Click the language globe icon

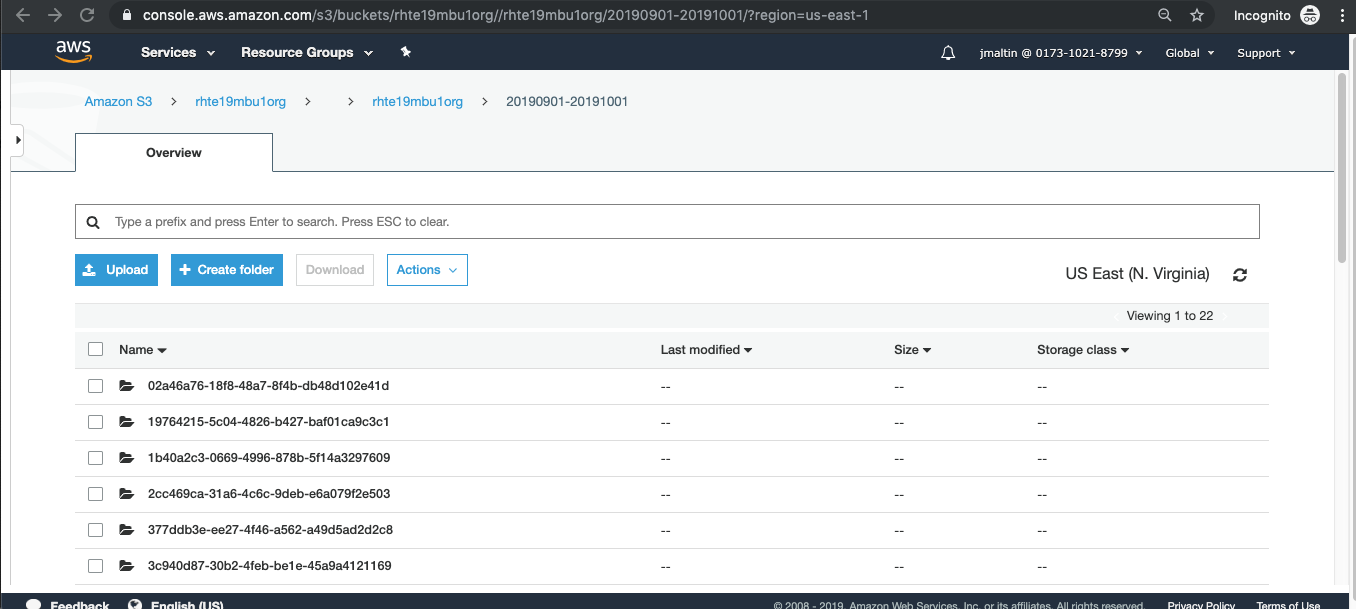tap(135, 605)
